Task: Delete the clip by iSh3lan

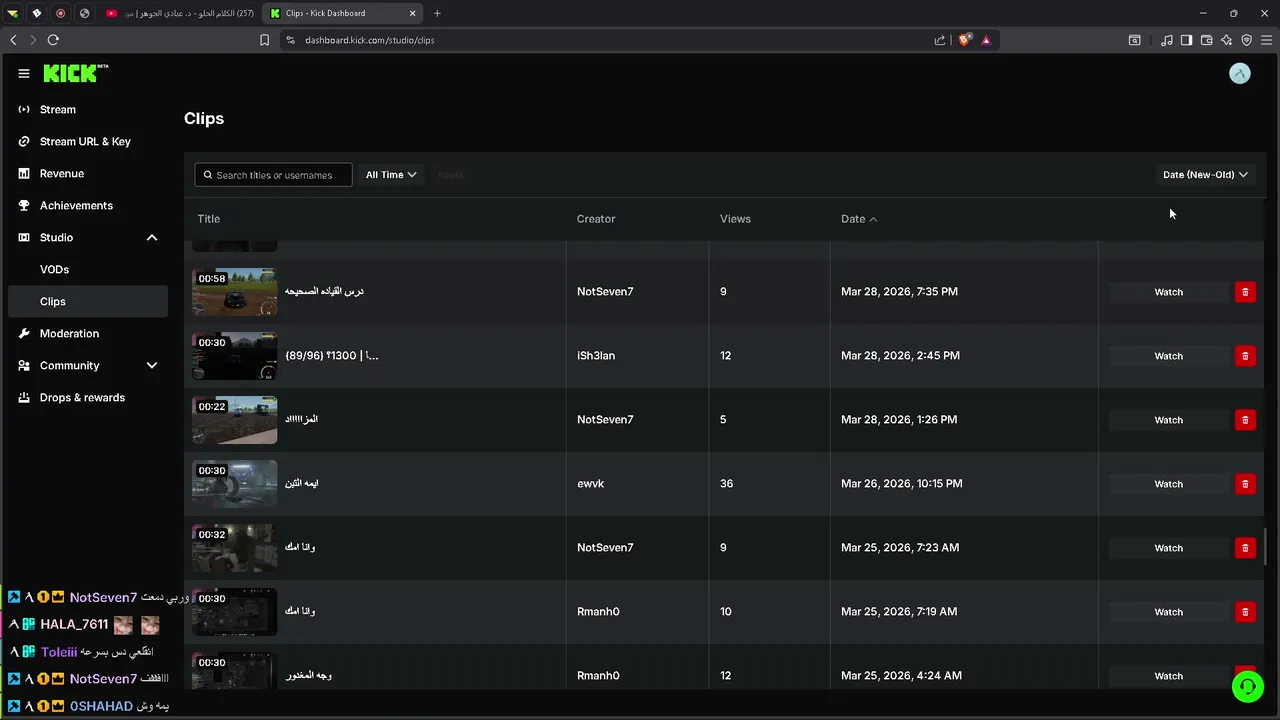Action: point(1245,356)
